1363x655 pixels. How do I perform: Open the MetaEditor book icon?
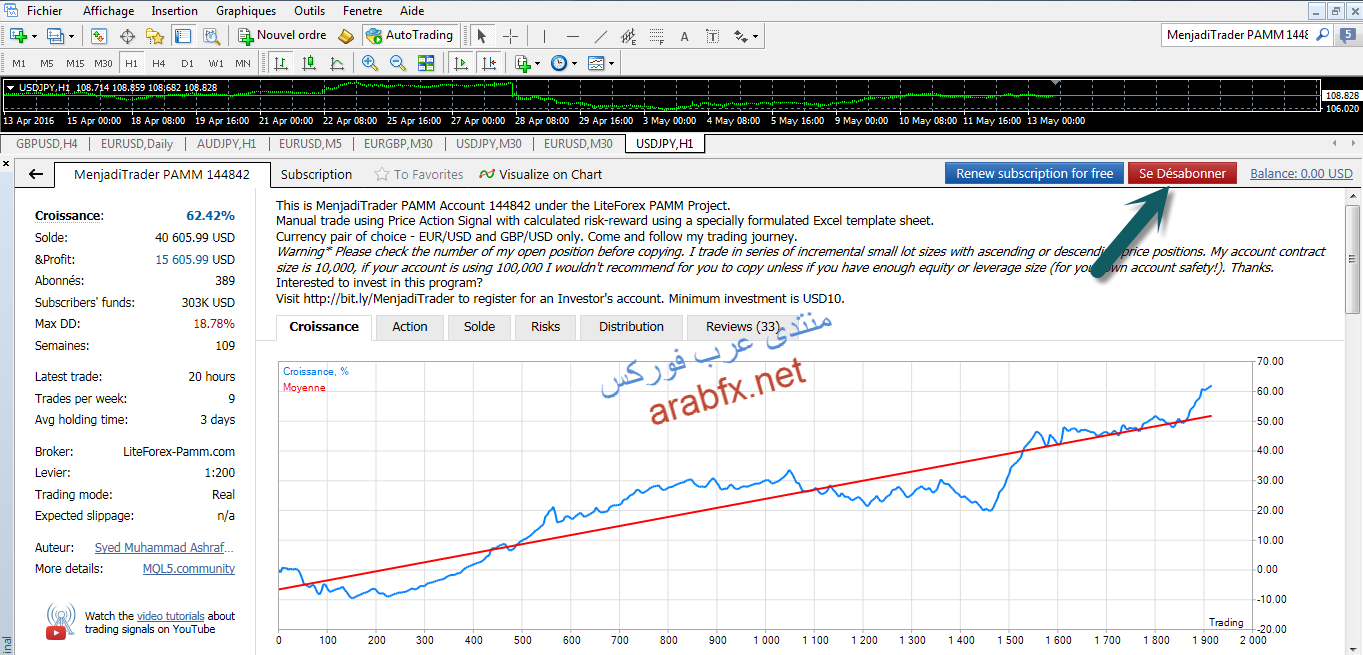coord(346,36)
